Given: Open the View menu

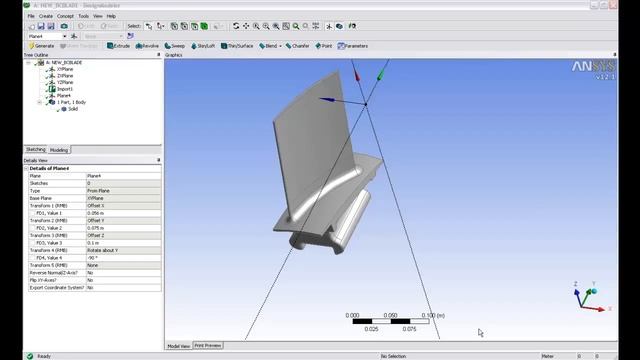Looking at the screenshot, I should click(98, 16).
